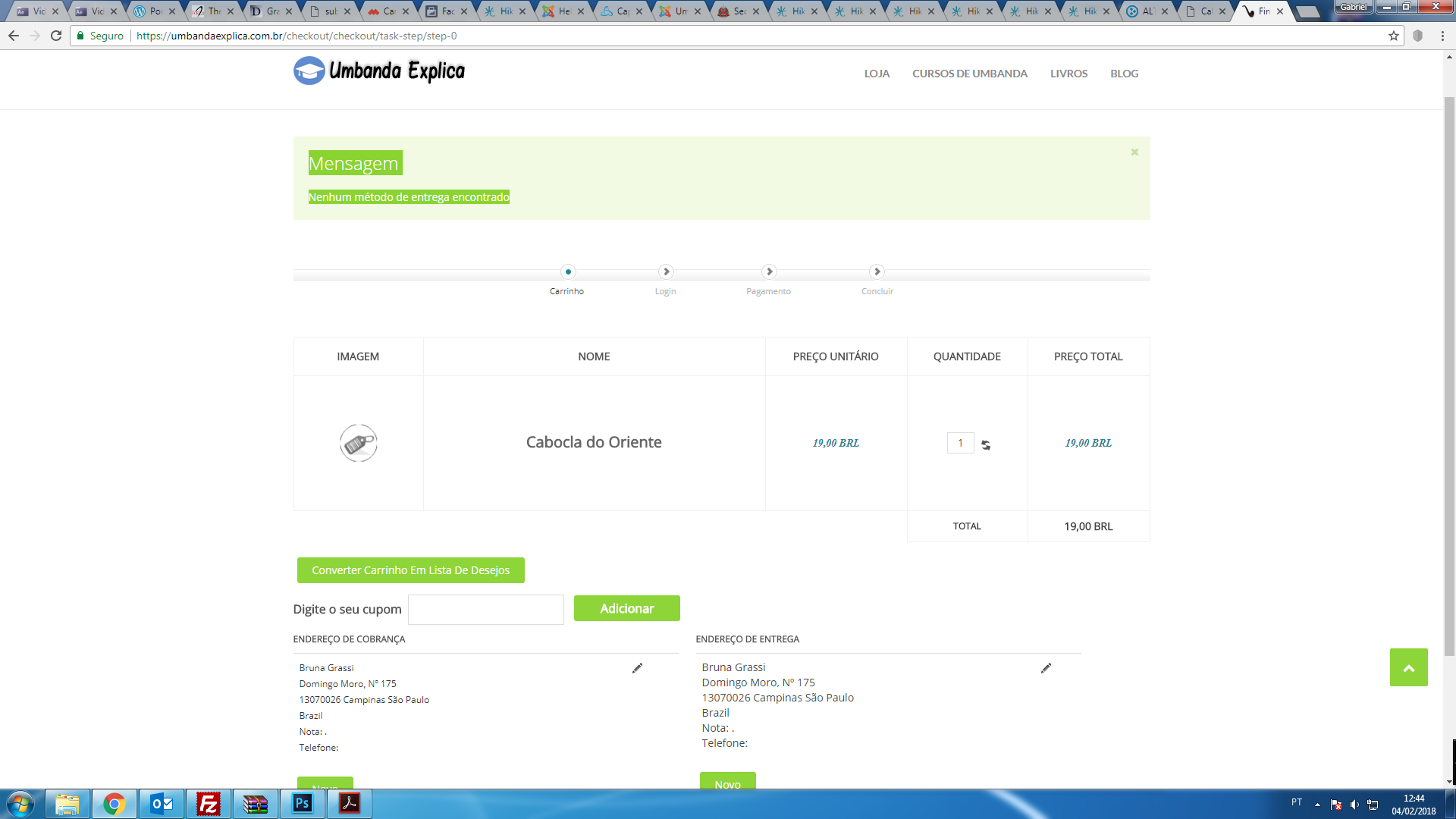Edit the delivery address pencil icon
Screen dimensions: 1456x819
point(1046,668)
